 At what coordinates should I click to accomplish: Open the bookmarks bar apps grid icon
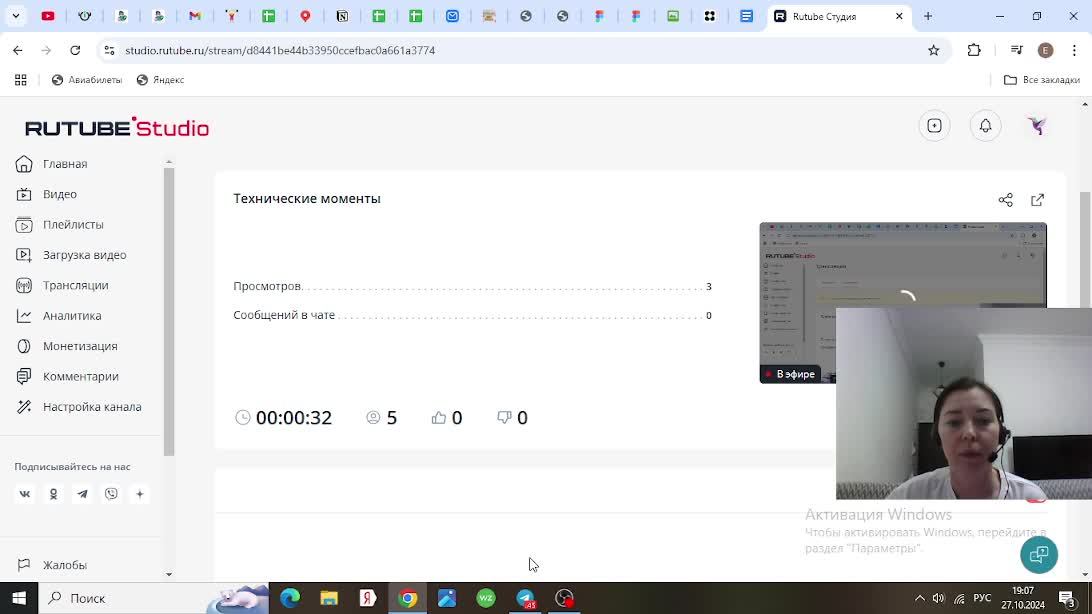pyautogui.click(x=21, y=80)
